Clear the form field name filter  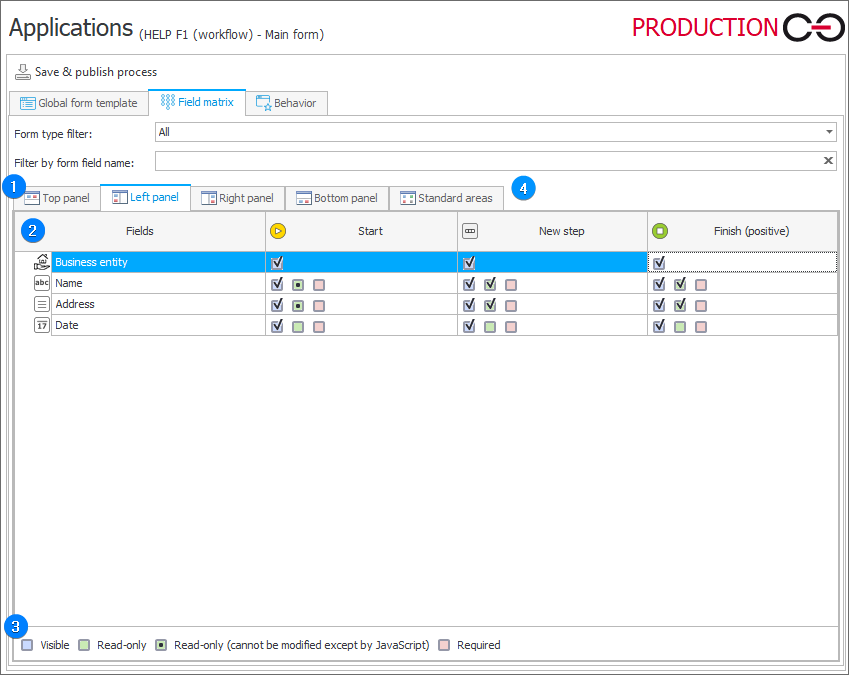click(828, 161)
